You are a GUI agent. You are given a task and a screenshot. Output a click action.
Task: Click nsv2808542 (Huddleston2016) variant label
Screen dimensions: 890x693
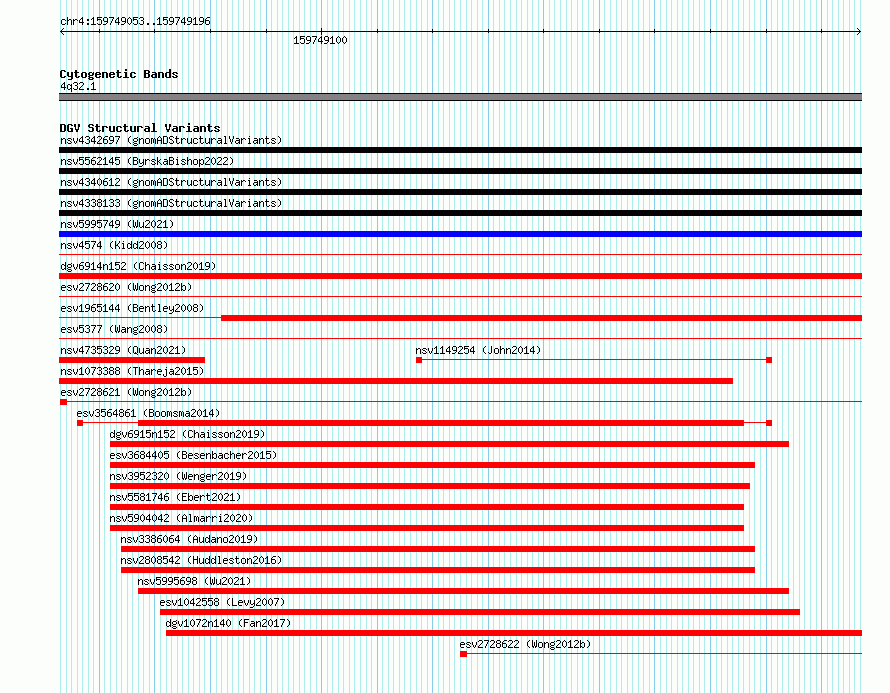(x=201, y=560)
